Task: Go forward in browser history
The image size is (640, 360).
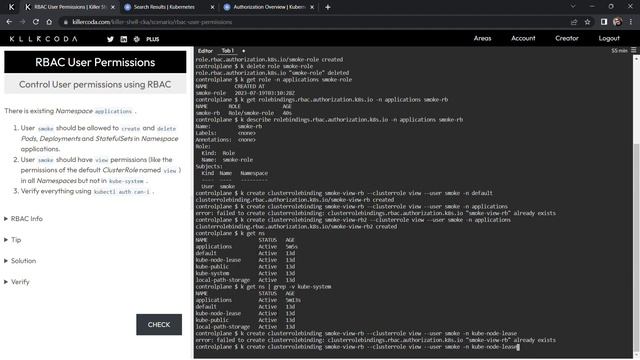Action: [x=22, y=22]
